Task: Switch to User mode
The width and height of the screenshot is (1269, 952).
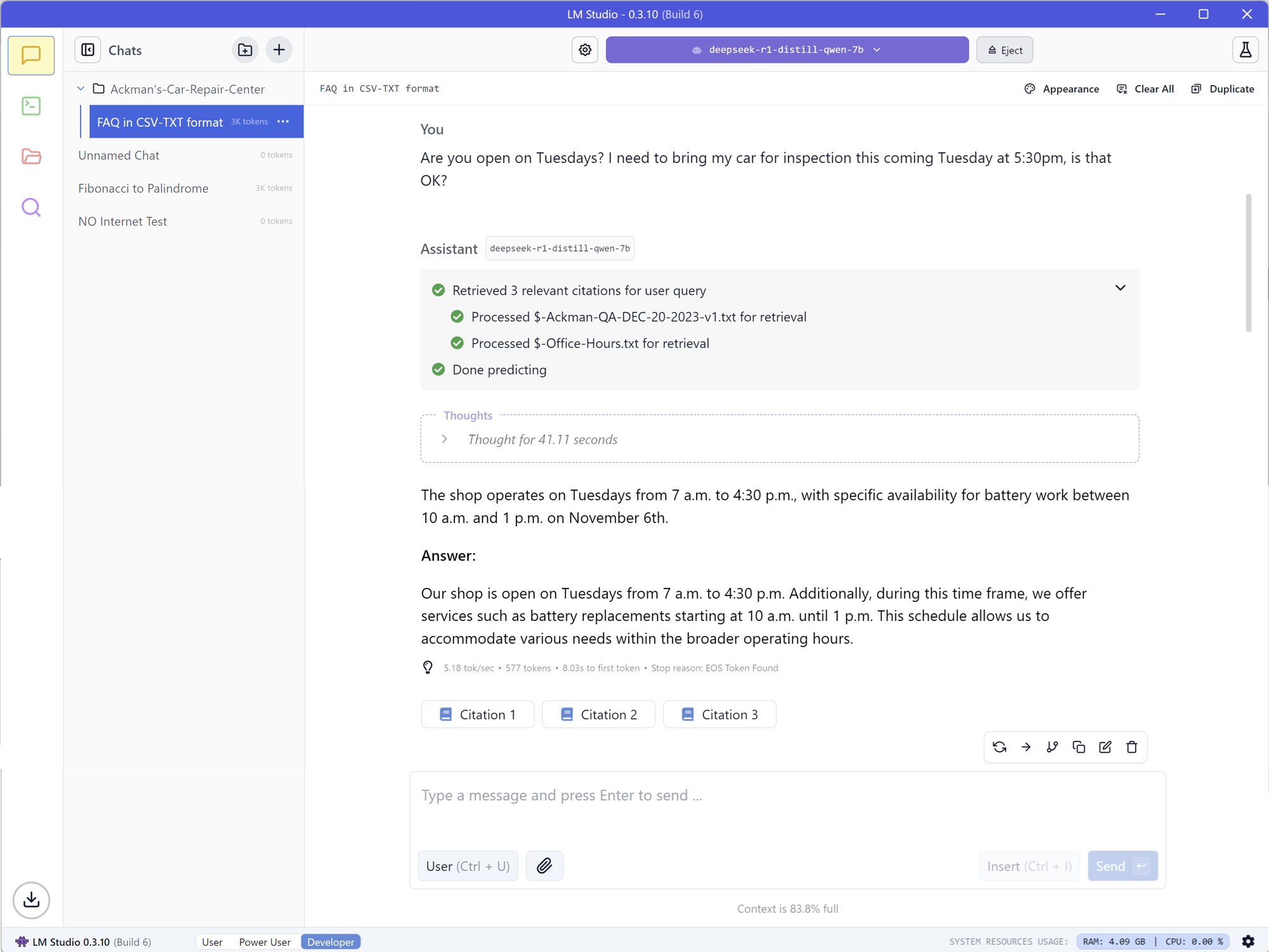Action: click(x=212, y=942)
